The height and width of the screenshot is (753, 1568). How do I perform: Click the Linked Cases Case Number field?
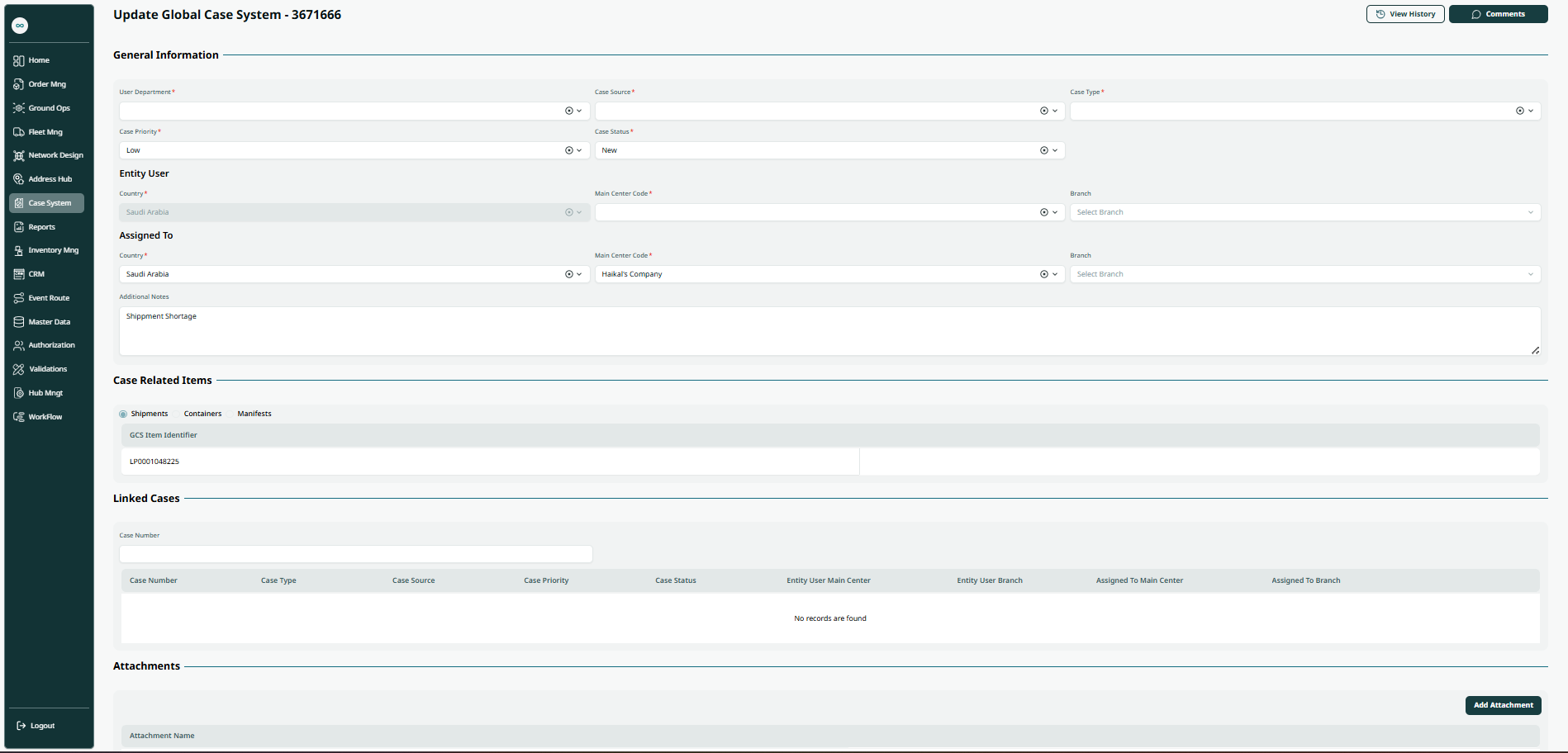pyautogui.click(x=355, y=554)
